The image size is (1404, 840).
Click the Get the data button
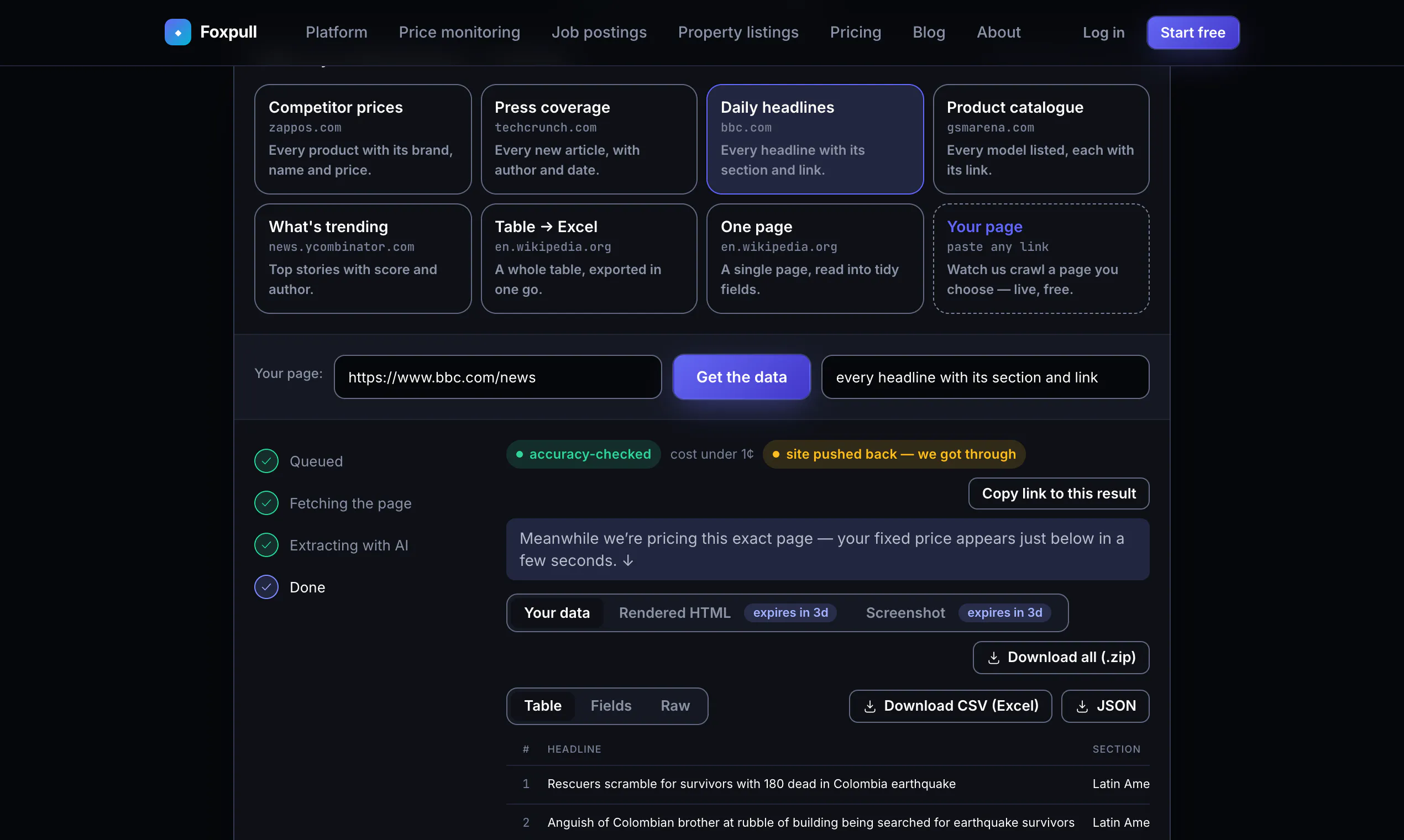741,377
